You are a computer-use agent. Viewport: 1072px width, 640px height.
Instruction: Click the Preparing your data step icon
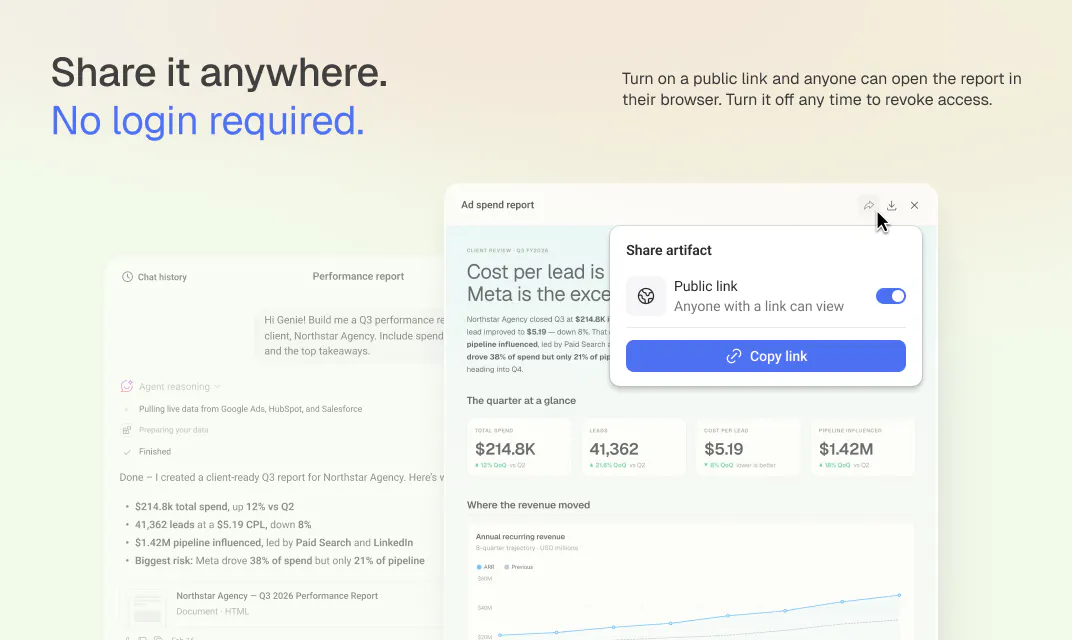pos(126,430)
